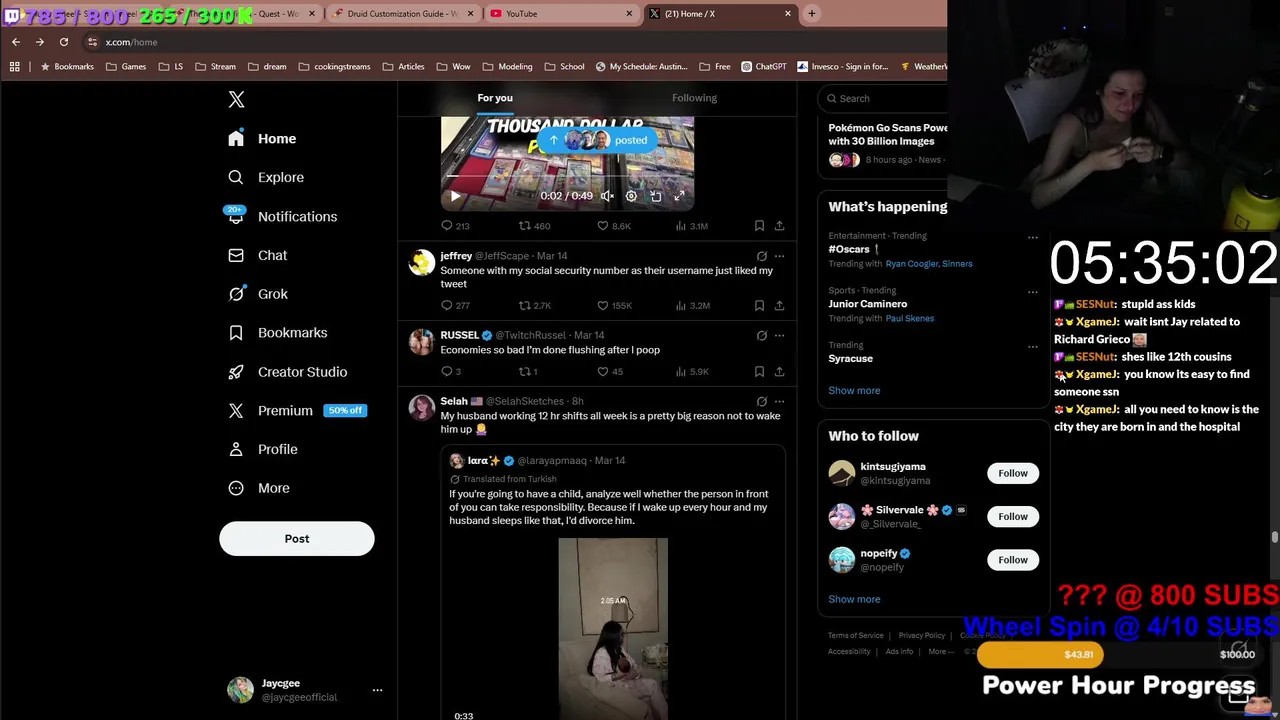Image resolution: width=1280 pixels, height=720 pixels.
Task: Open more options on jeffrey's post
Action: [x=779, y=256]
